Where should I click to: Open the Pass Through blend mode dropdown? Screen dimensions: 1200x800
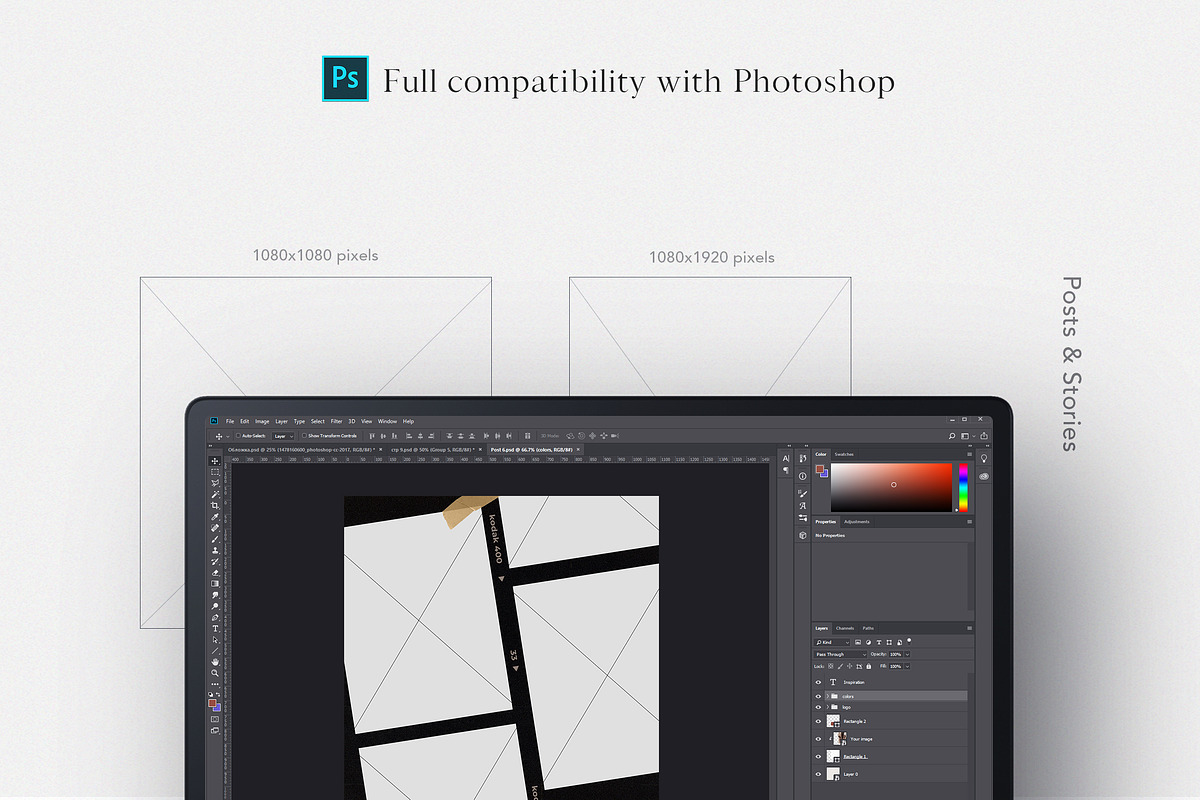840,654
